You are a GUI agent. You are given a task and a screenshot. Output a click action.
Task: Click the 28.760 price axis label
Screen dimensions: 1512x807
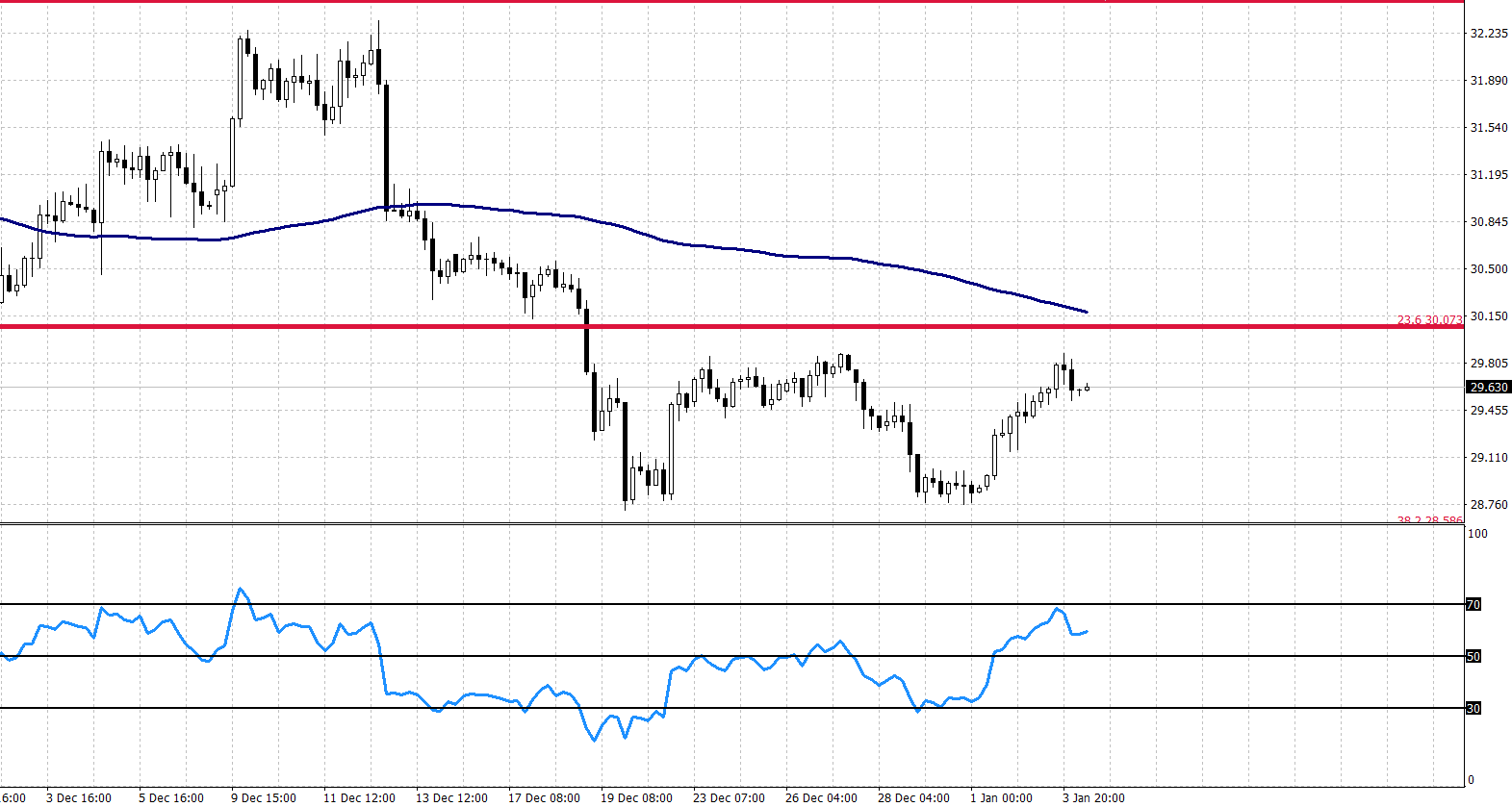[x=1488, y=504]
